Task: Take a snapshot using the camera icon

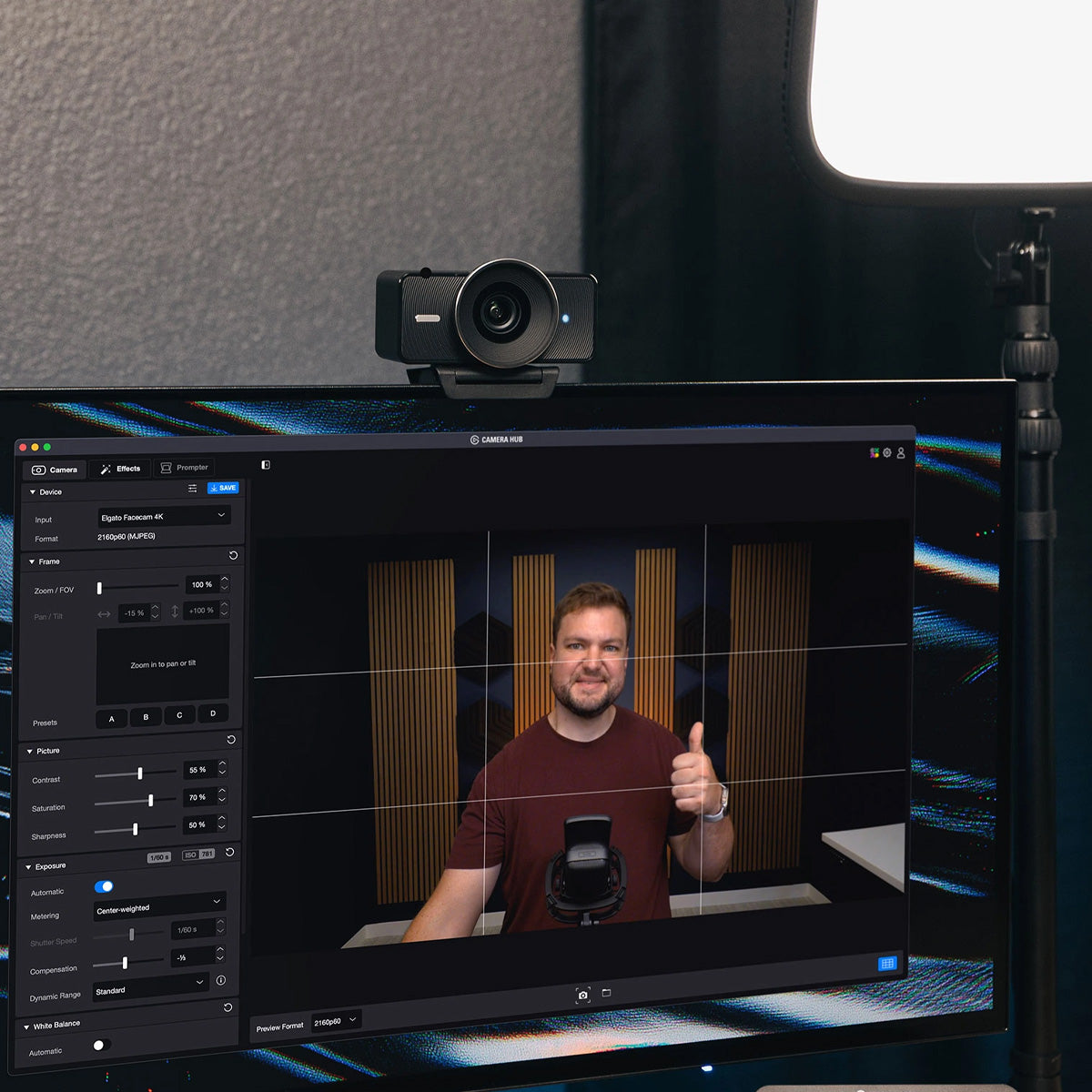Action: (x=583, y=994)
